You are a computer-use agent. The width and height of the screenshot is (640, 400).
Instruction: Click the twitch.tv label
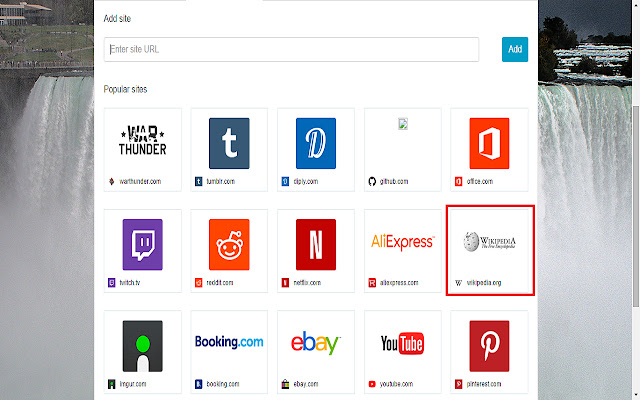coord(129,282)
